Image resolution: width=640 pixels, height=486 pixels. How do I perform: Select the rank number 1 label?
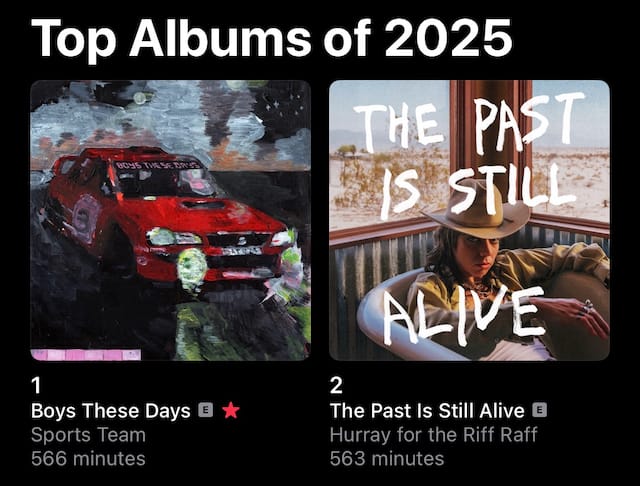36,385
